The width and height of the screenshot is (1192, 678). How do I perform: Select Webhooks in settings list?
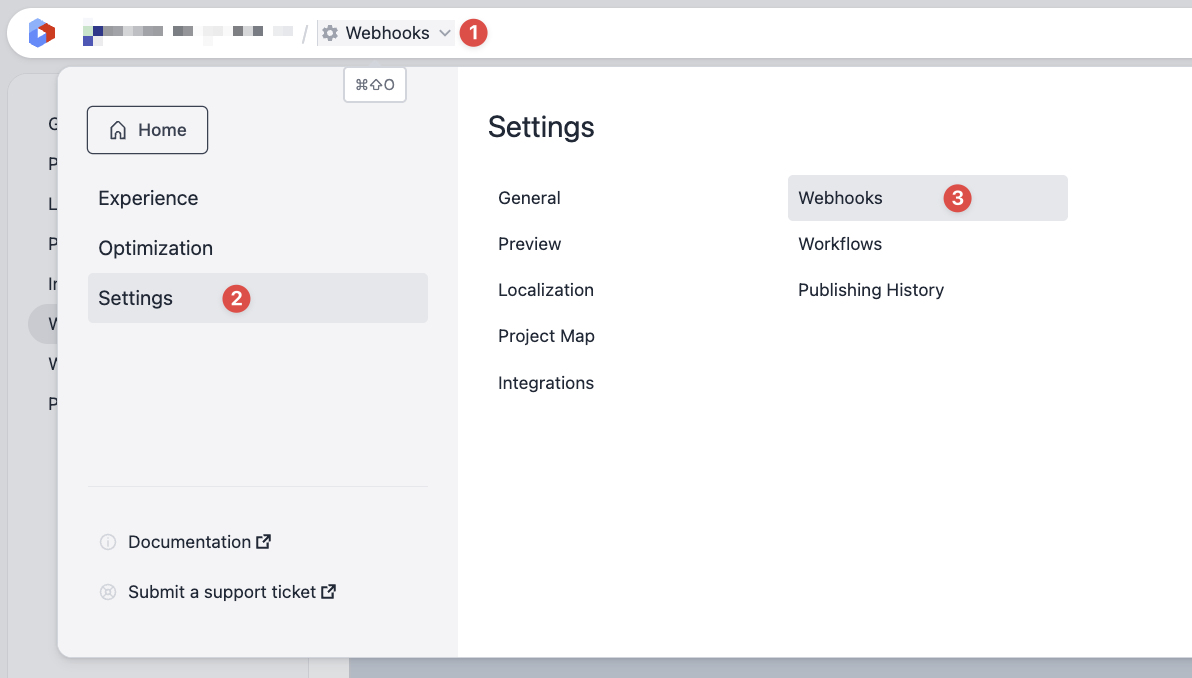tap(840, 198)
